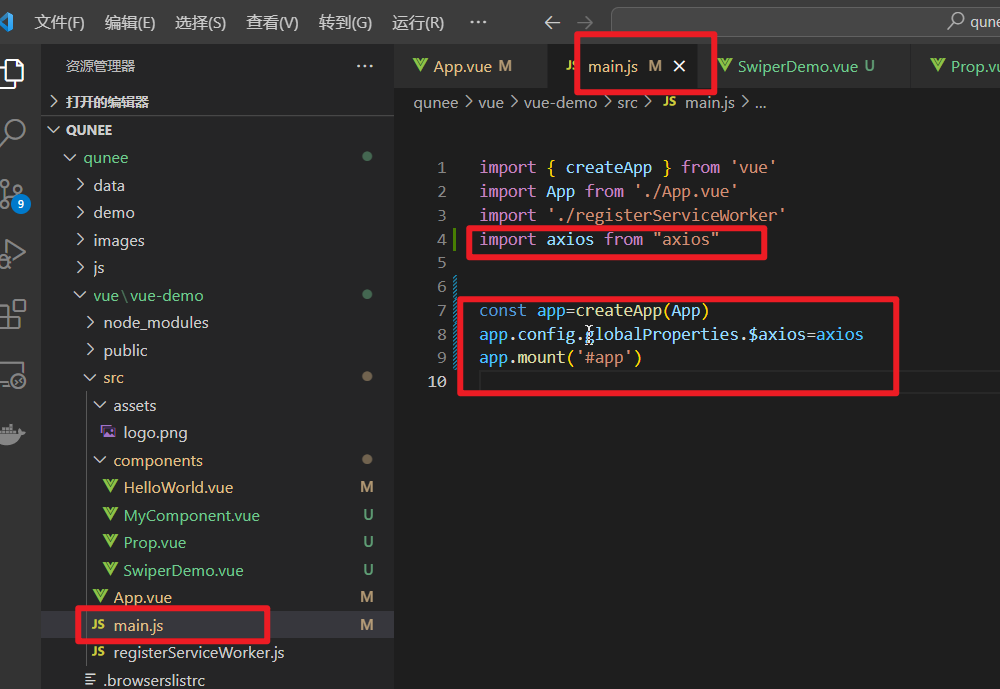This screenshot has width=1000, height=689.
Task: Navigate back with the left arrow
Action: click(x=552, y=22)
